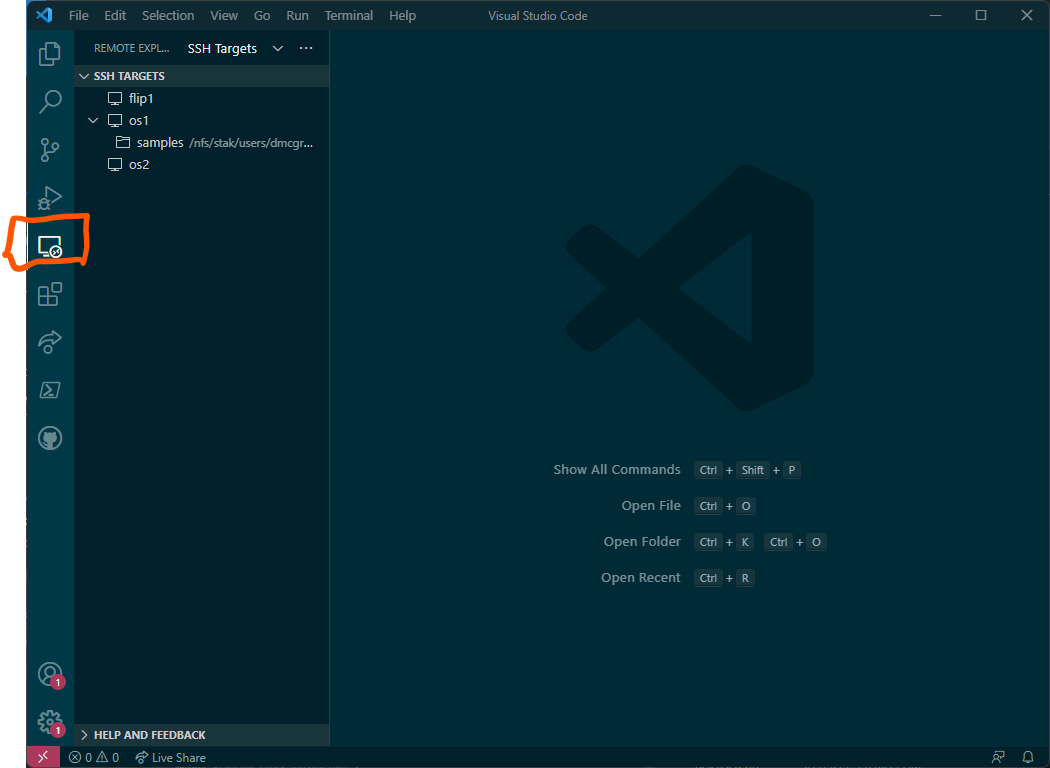The width and height of the screenshot is (1050, 768).
Task: Open the feedback icon in status bar
Action: 998,757
